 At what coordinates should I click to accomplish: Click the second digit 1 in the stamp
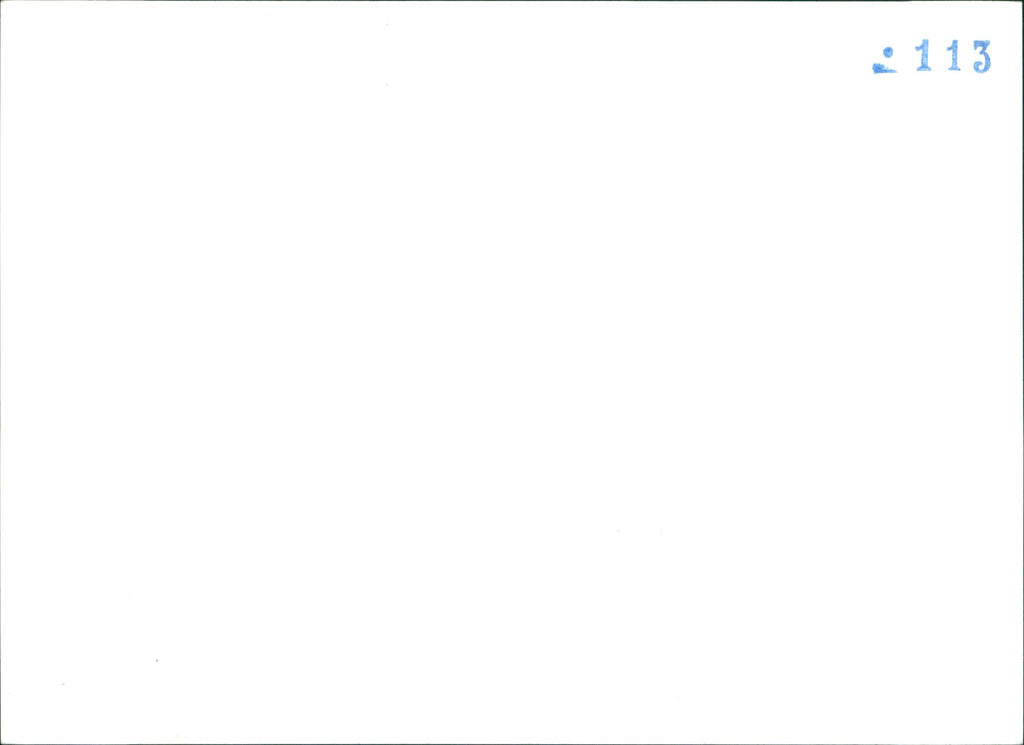952,56
